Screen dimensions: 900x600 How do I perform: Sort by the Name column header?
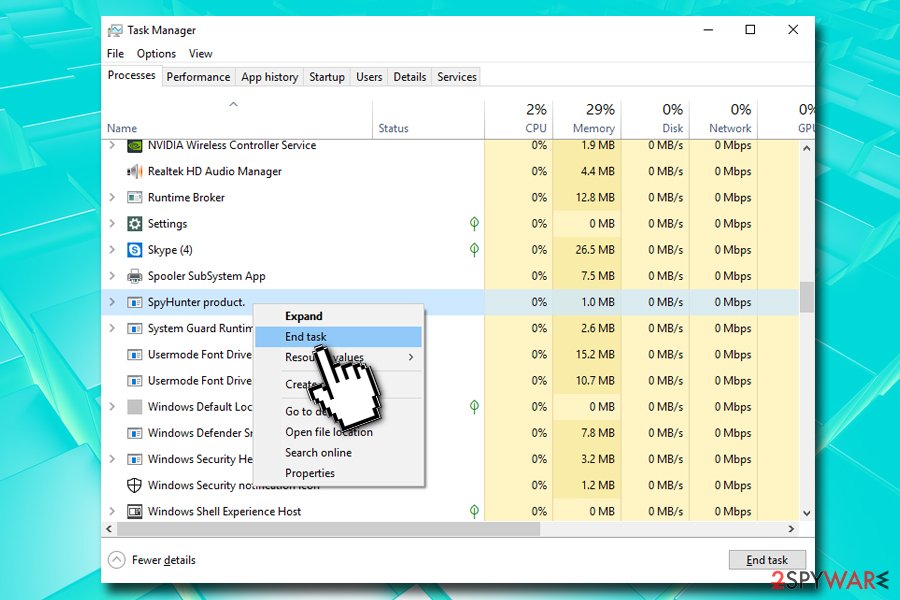tap(238, 119)
